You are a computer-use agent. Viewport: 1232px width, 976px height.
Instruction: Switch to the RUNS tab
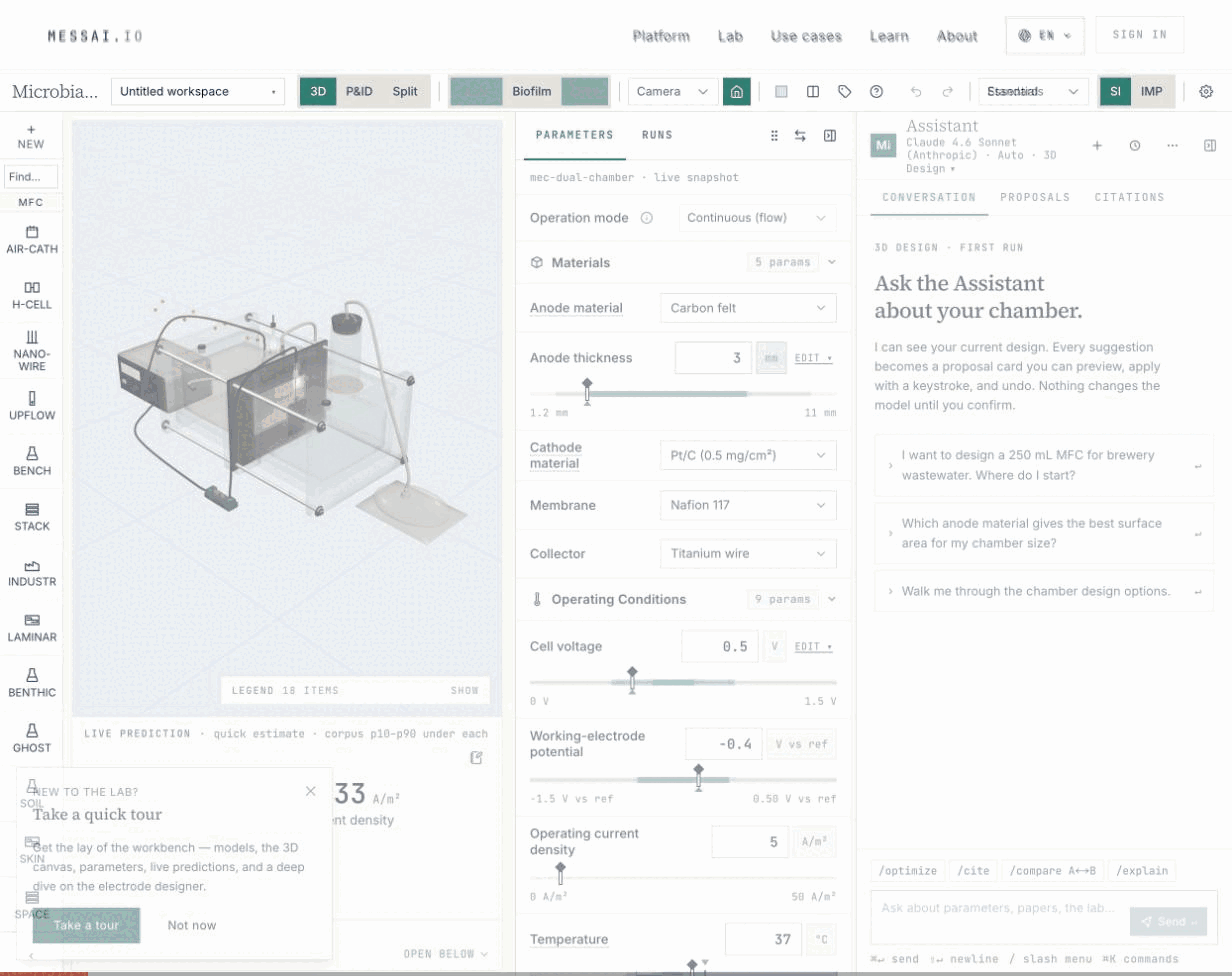pos(657,135)
